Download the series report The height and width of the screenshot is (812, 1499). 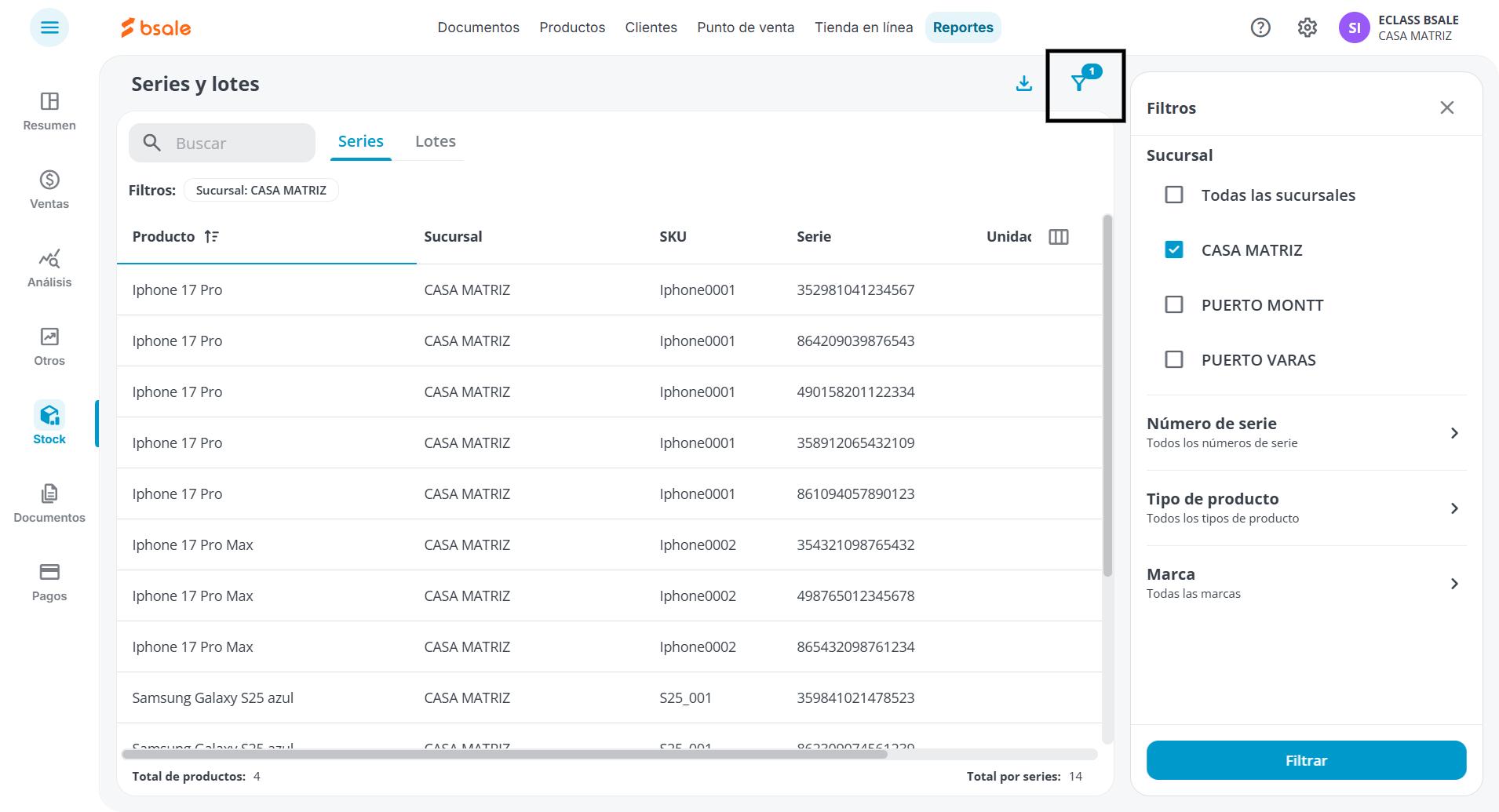click(x=1023, y=83)
